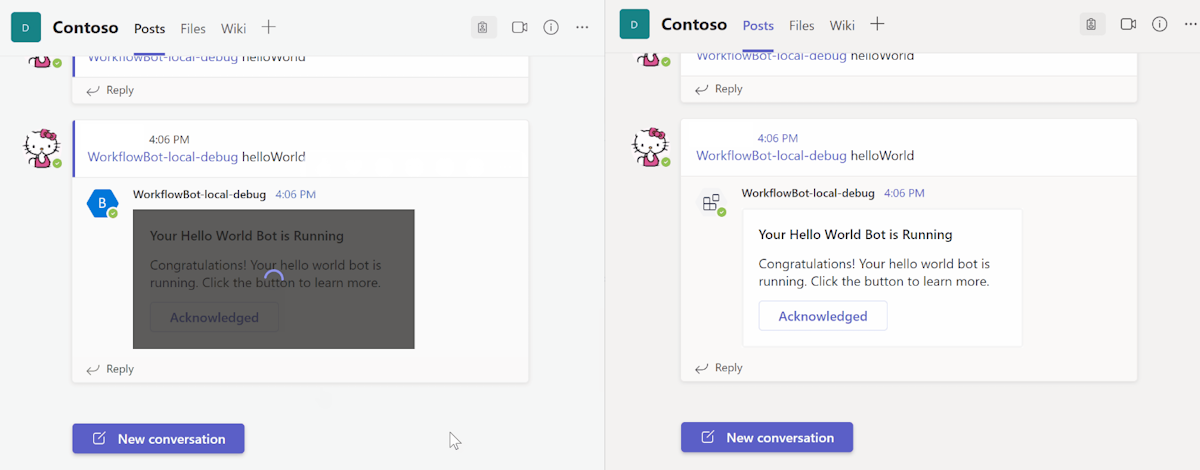The image size is (1200, 470).
Task: Click WorkflowBot-local-debug sender name in left window
Action: [x=199, y=194]
